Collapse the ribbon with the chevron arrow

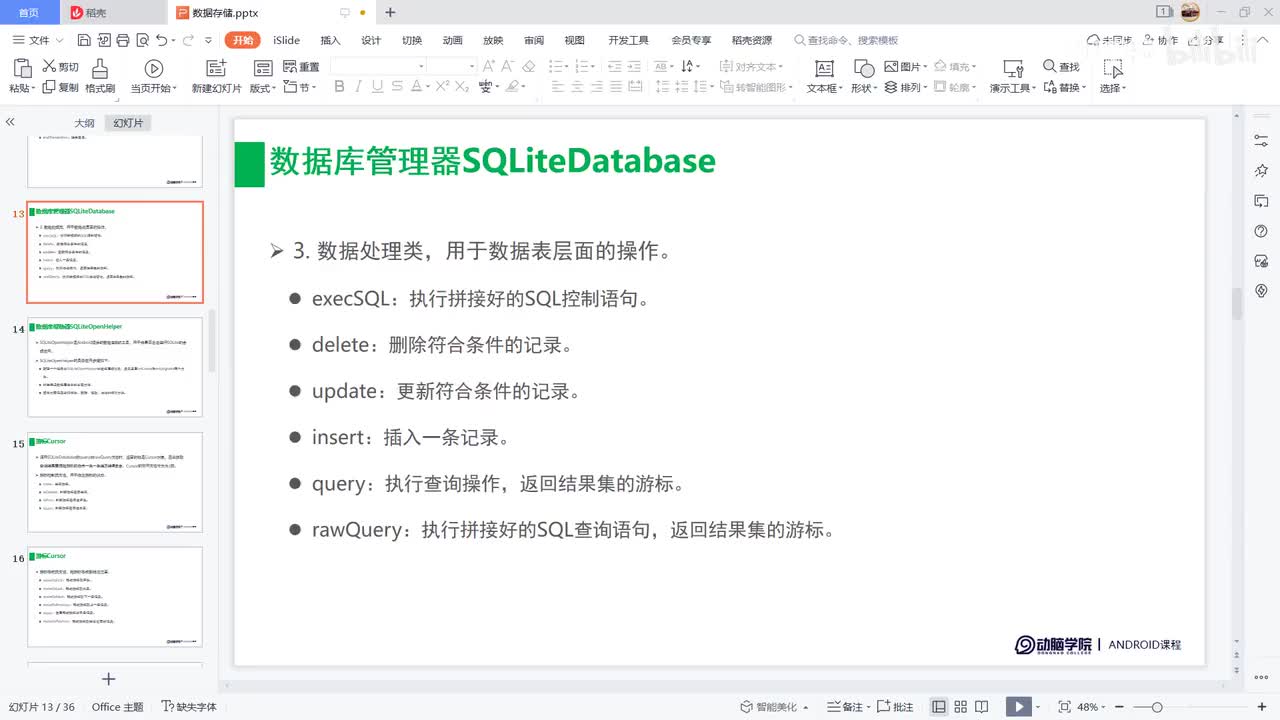pos(1263,40)
